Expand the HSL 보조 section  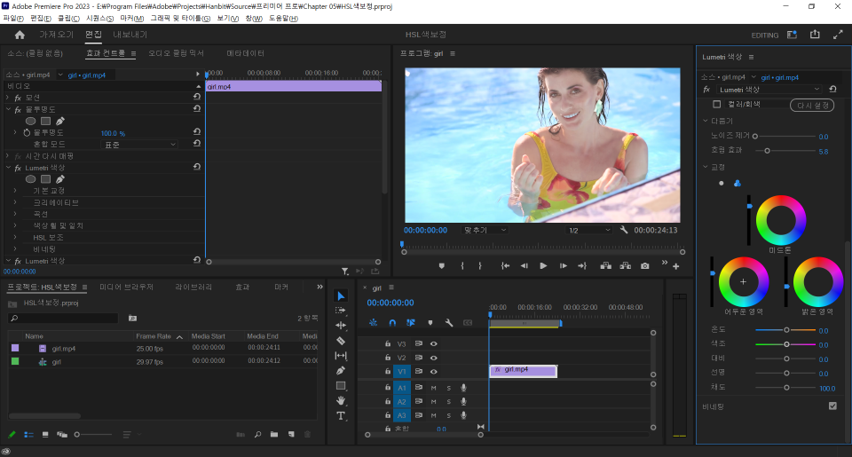(x=15, y=237)
